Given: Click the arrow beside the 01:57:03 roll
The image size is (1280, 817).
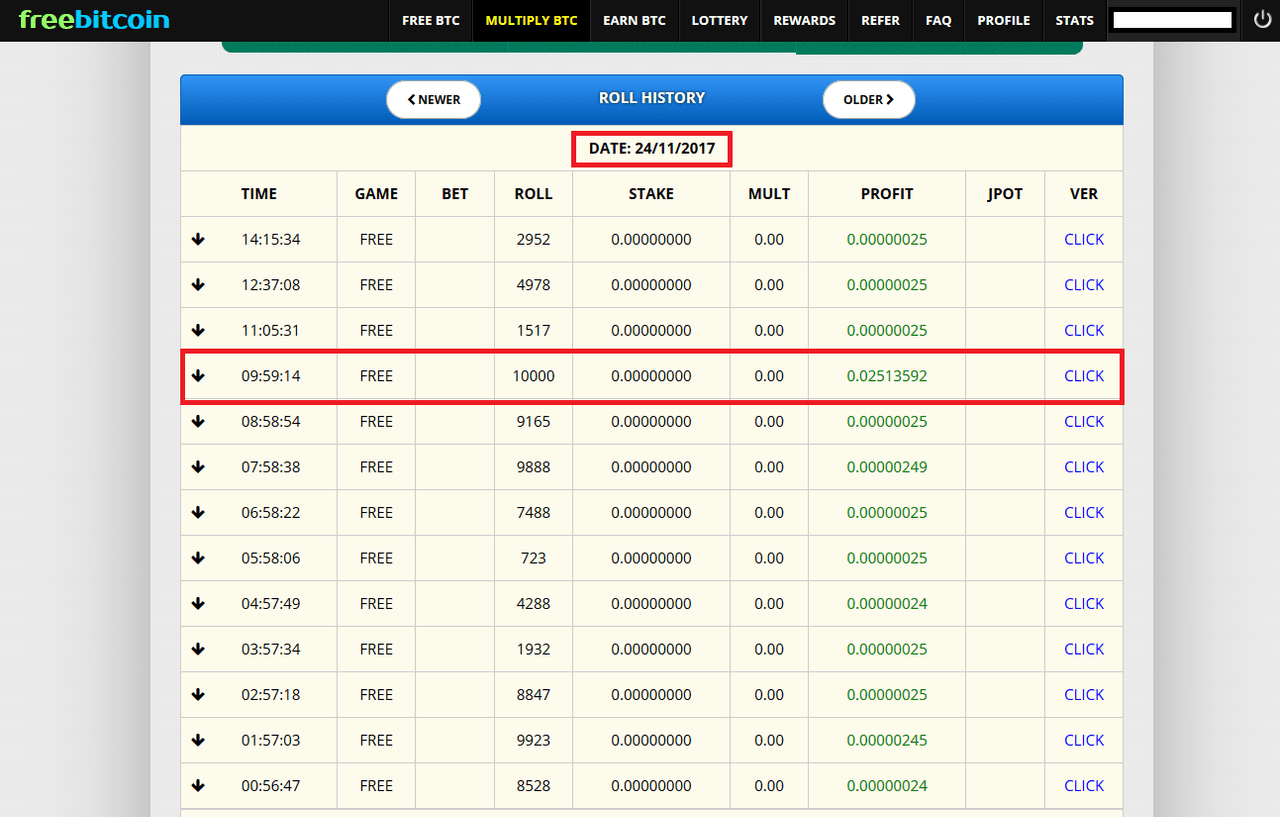Looking at the screenshot, I should [198, 740].
